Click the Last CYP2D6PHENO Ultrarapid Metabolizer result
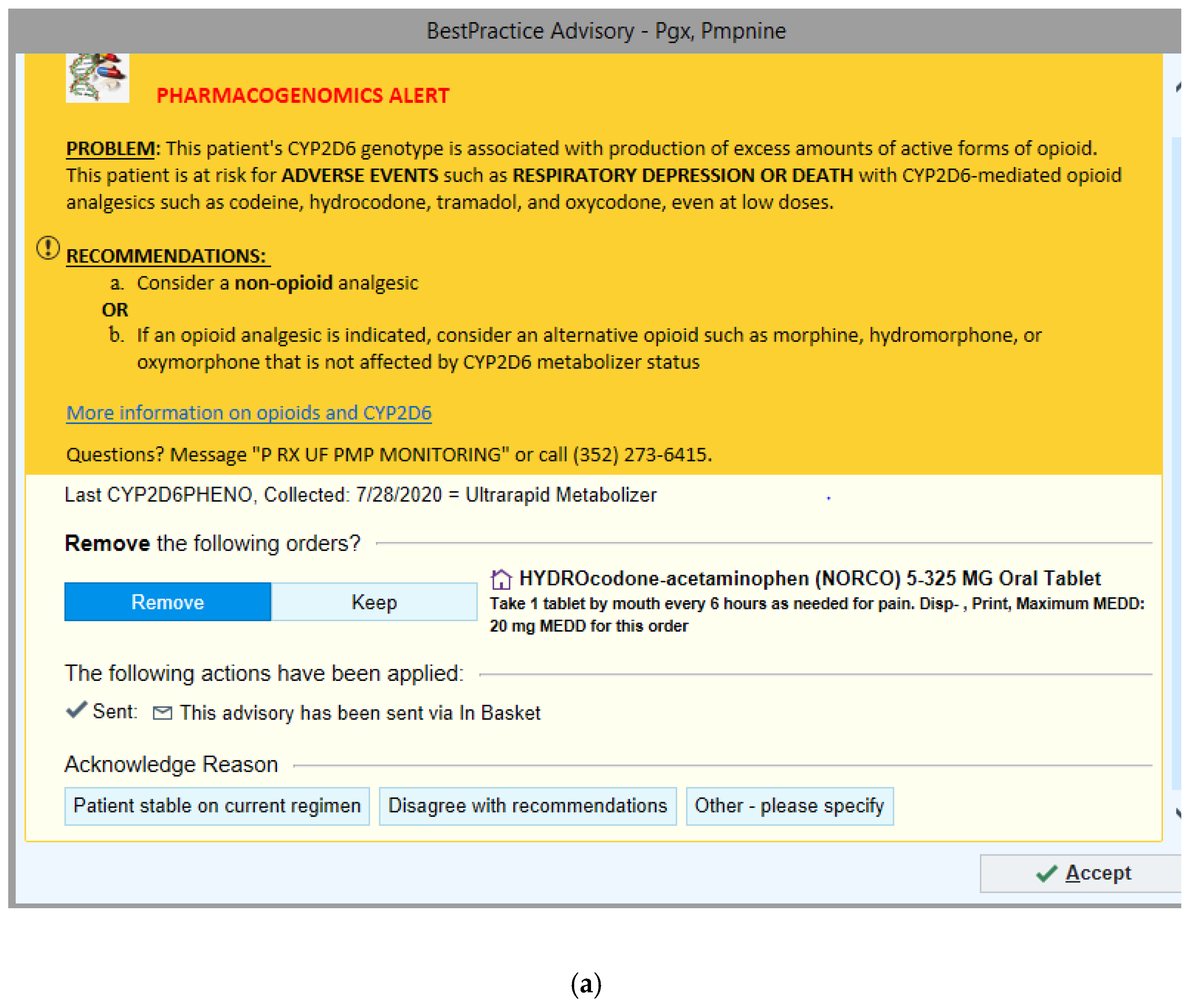 [361, 495]
